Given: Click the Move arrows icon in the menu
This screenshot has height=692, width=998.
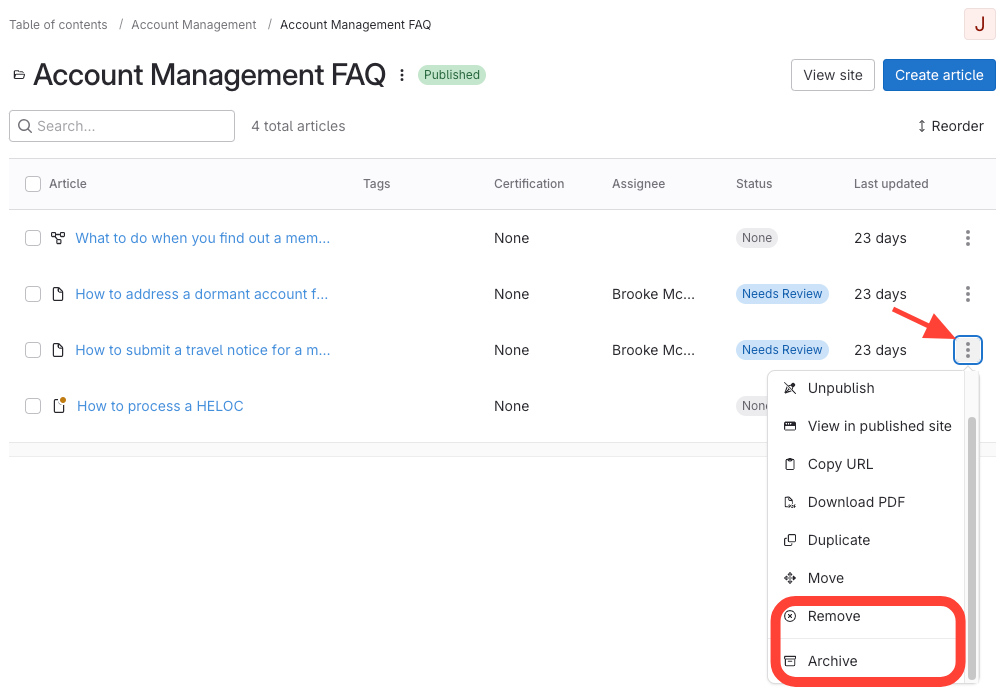Looking at the screenshot, I should click(790, 578).
